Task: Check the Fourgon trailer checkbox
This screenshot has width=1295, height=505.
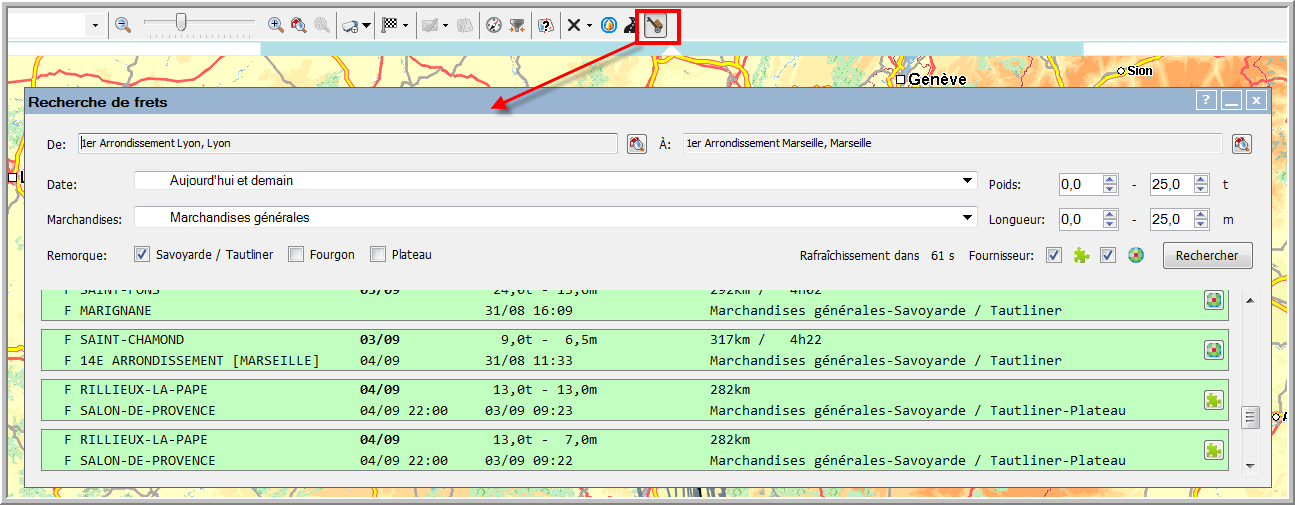Action: click(296, 255)
